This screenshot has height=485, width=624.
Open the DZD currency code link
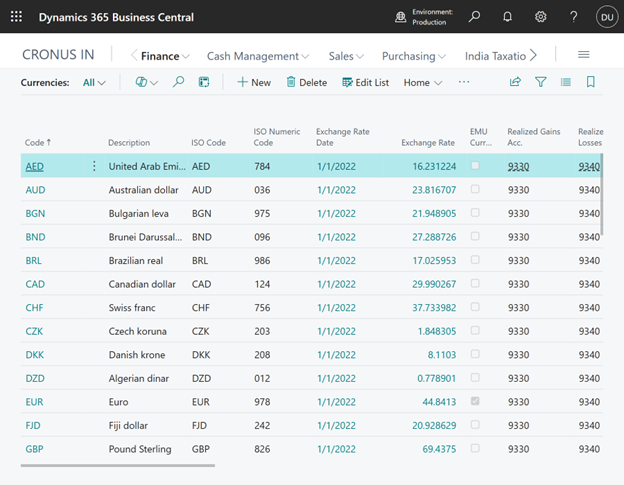(x=35, y=378)
